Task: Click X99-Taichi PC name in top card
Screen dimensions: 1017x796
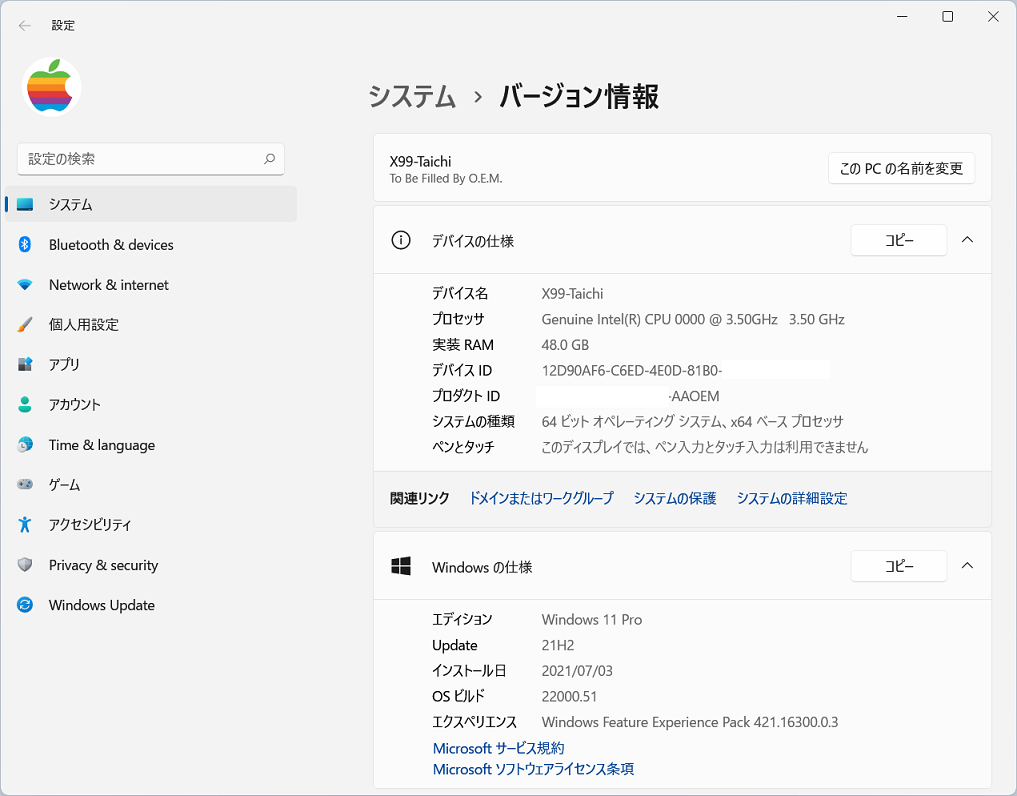Action: pos(420,162)
